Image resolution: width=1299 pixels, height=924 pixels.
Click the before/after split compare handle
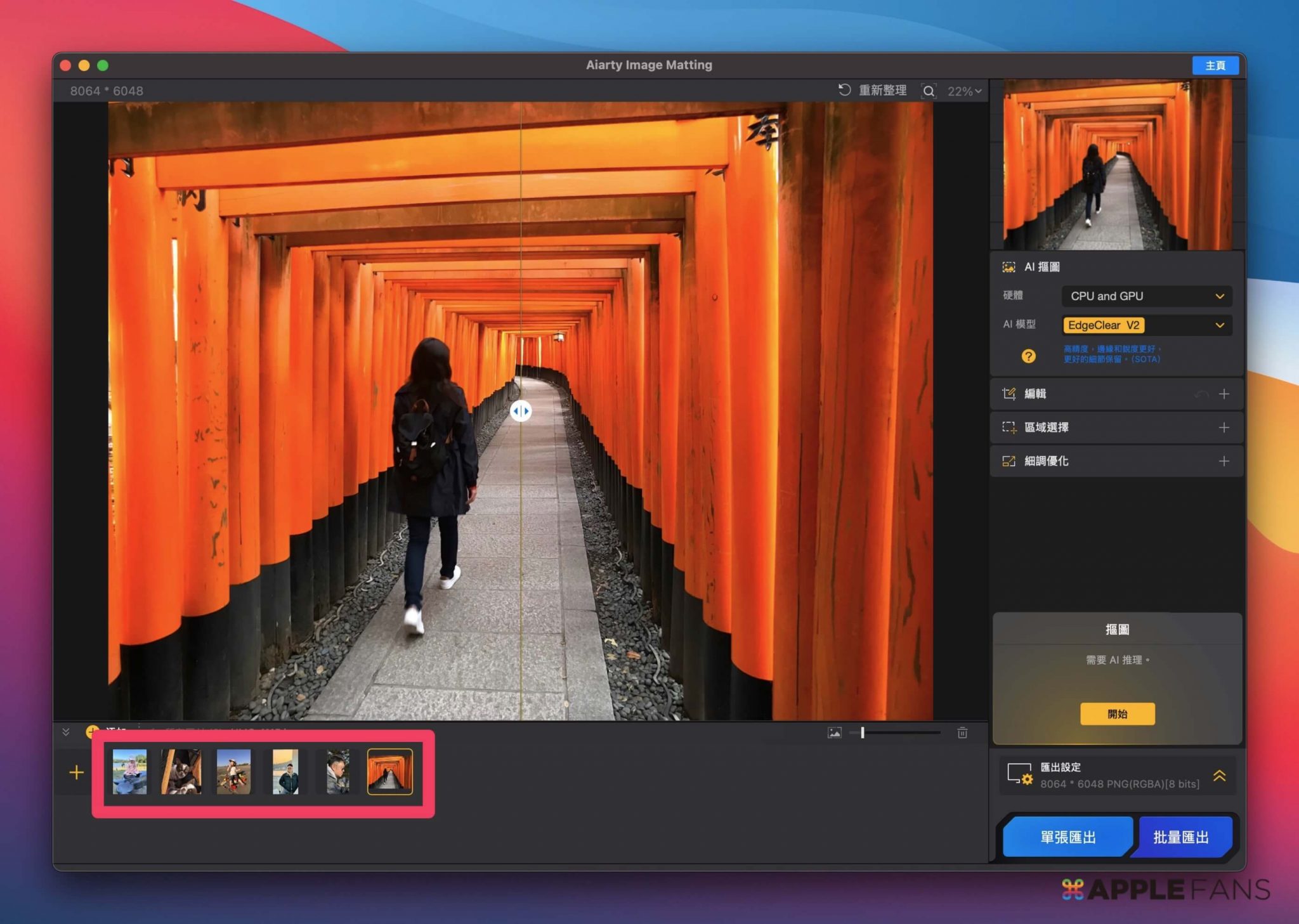tap(521, 411)
